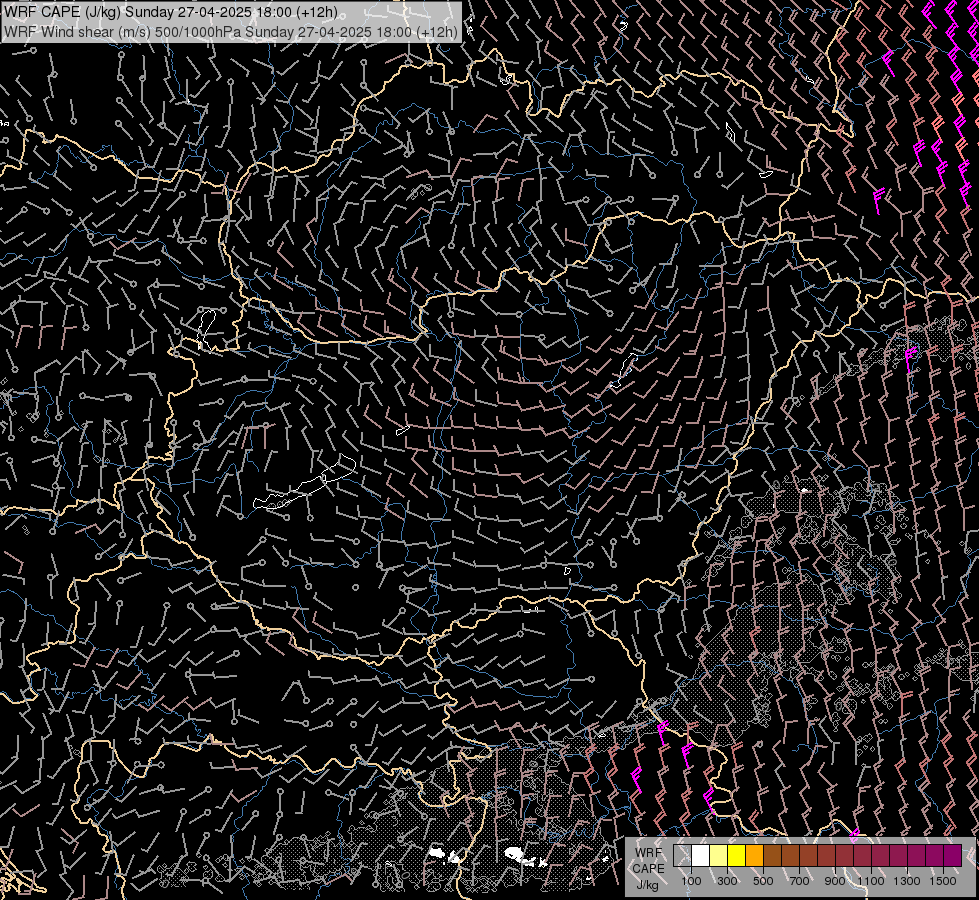The height and width of the screenshot is (900, 979).
Task: Click the 100 legend label
Action: [x=691, y=881]
